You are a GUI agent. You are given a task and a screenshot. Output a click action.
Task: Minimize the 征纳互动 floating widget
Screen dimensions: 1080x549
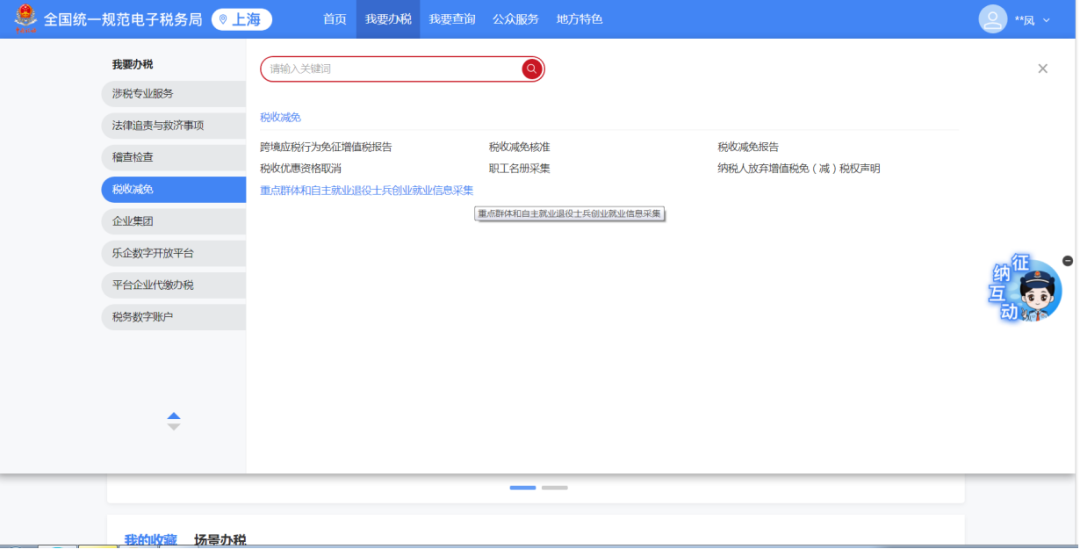pyautogui.click(x=1067, y=260)
